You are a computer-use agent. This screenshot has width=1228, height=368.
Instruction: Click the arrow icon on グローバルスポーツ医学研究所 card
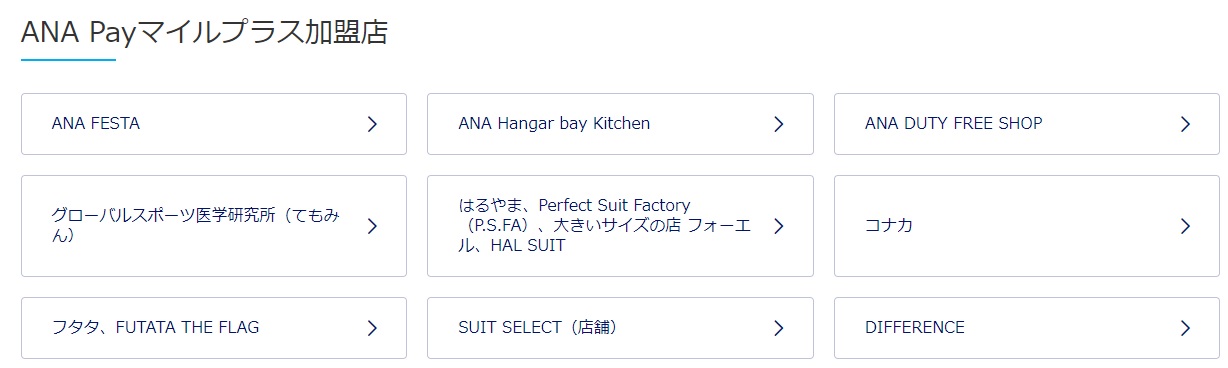372,226
